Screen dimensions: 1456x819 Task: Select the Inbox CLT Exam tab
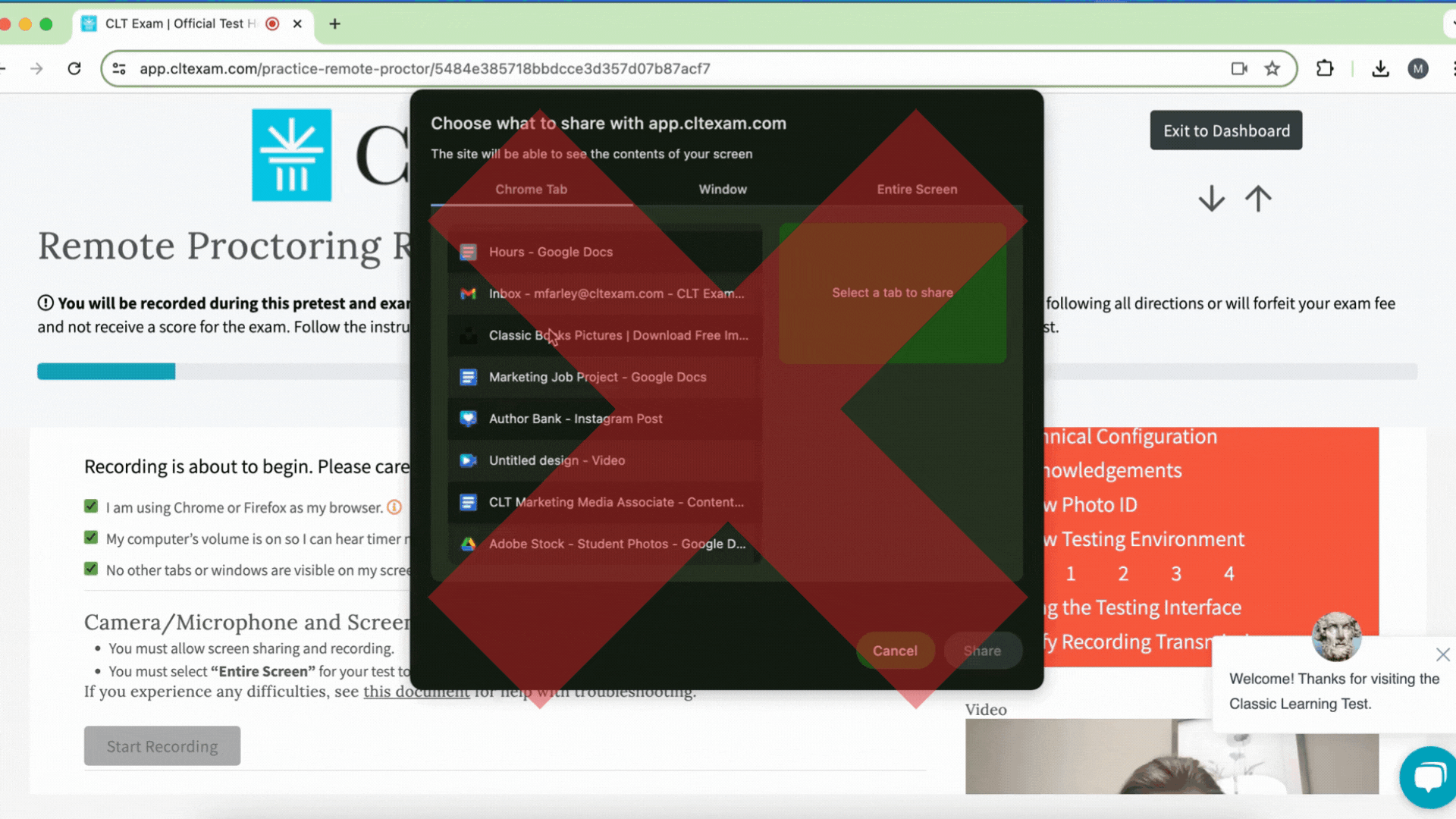pyautogui.click(x=604, y=293)
